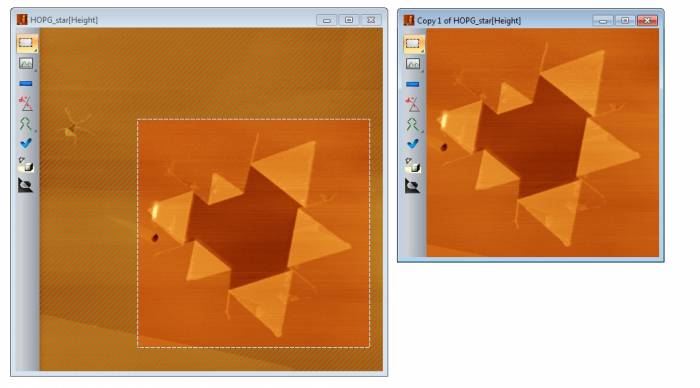Activate angle measurement tool in Copy 1 window

click(413, 104)
